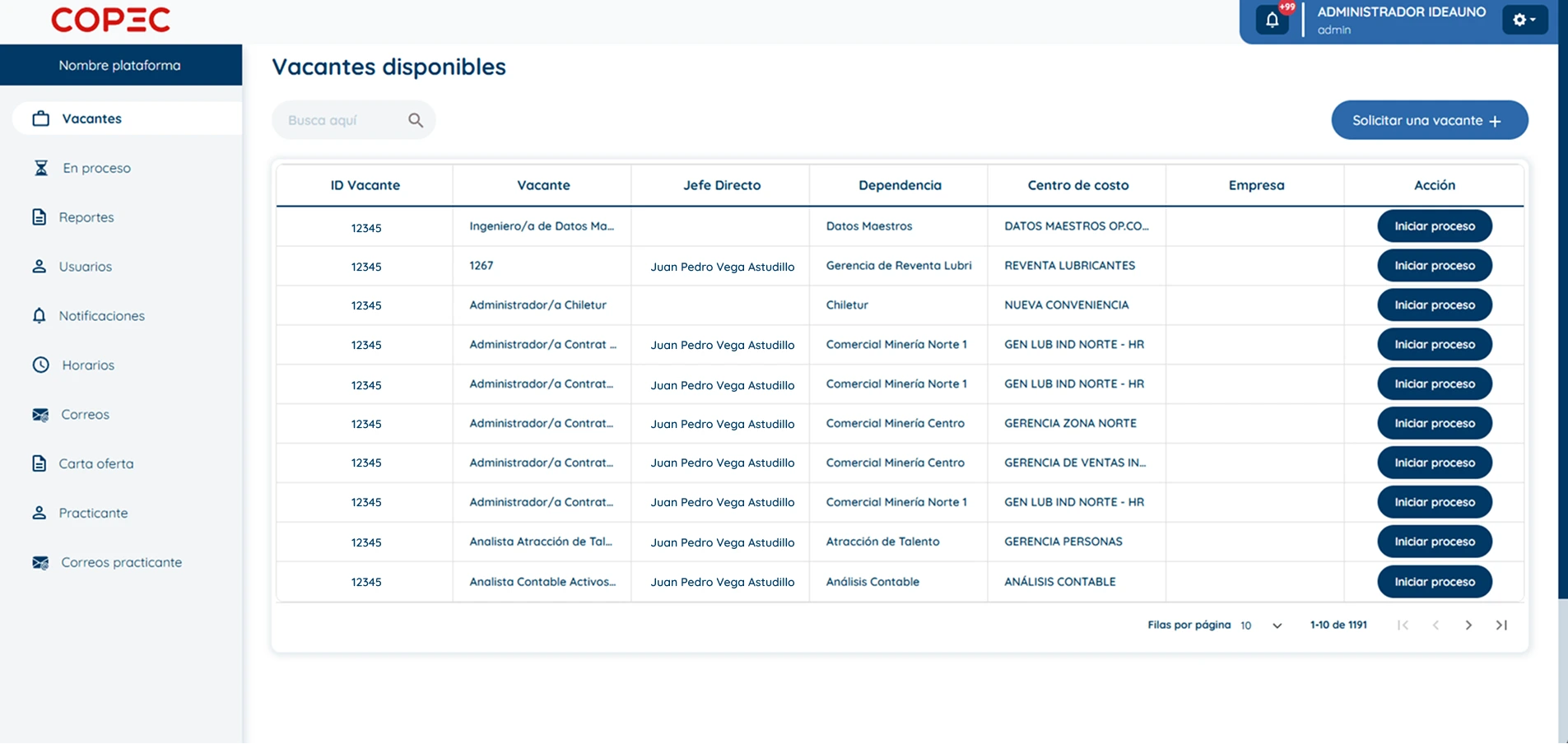
Task: Click the notification bell icon in header
Action: (x=1272, y=20)
